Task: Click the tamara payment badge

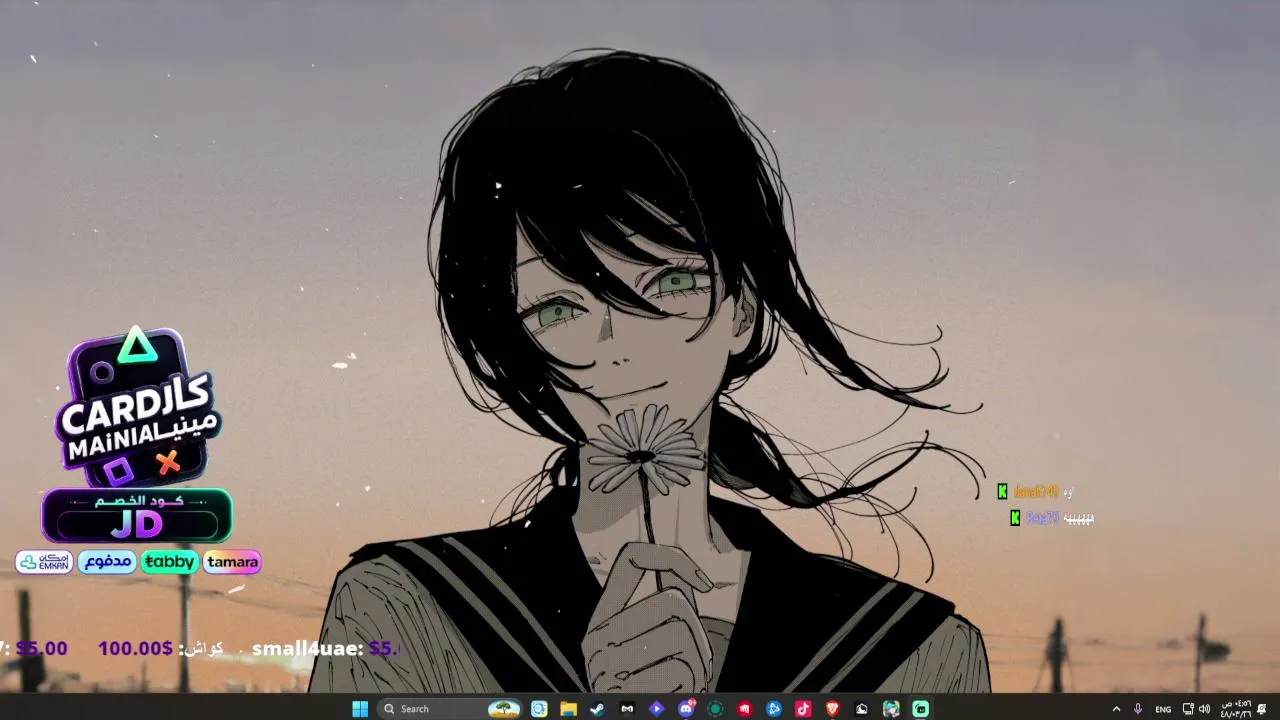Action: pos(233,562)
